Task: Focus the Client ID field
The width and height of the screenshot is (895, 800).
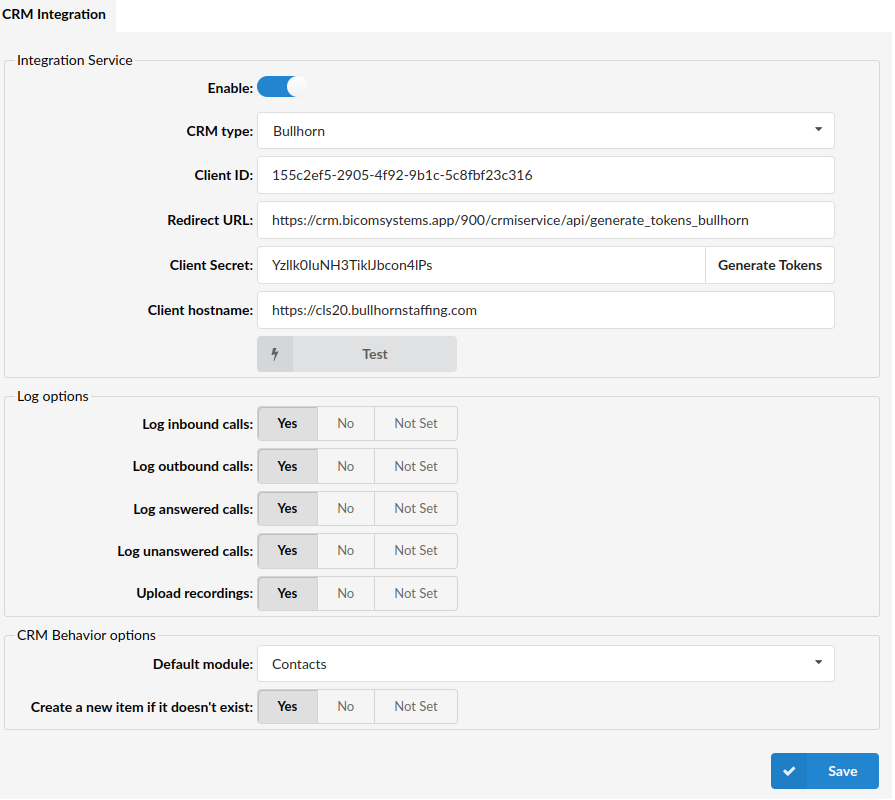Action: click(x=546, y=175)
